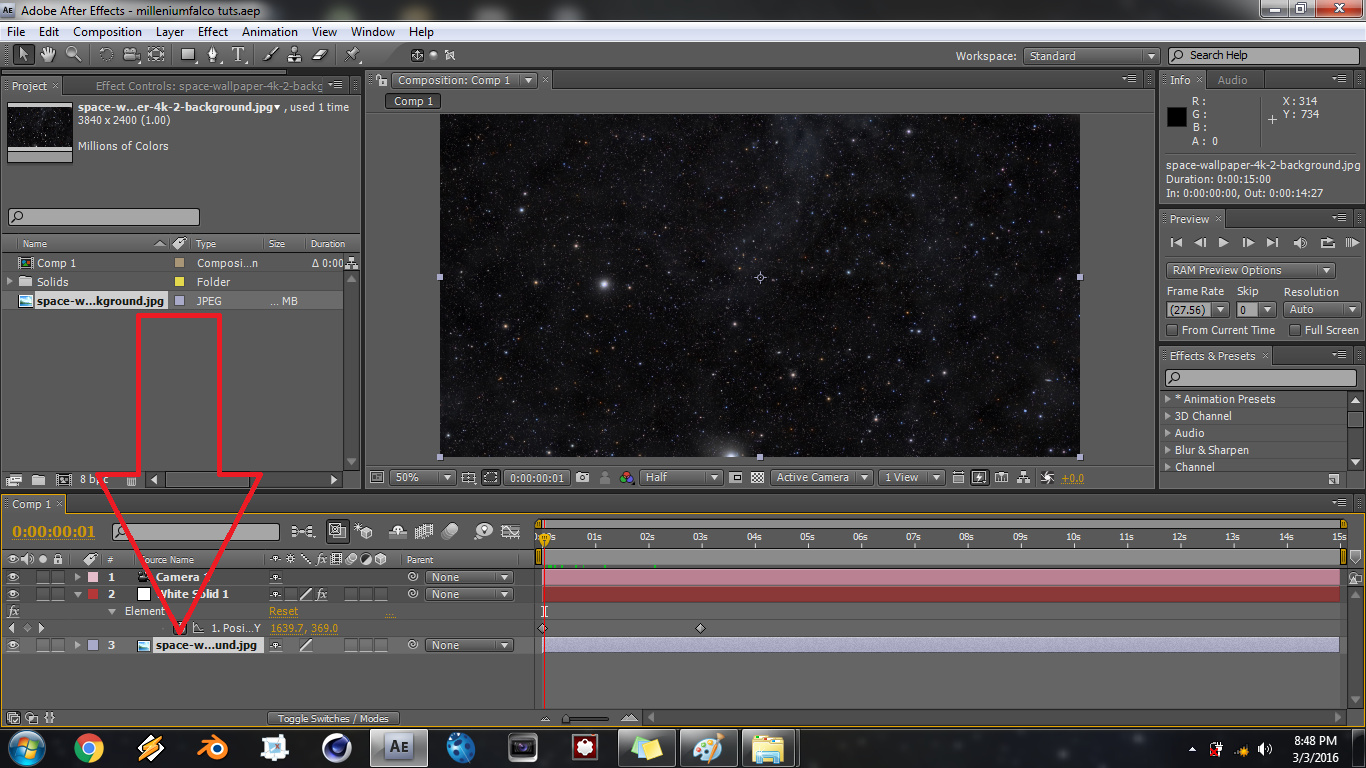Switch to the Audio panel tab
Image resolution: width=1366 pixels, height=768 pixels.
(1232, 80)
